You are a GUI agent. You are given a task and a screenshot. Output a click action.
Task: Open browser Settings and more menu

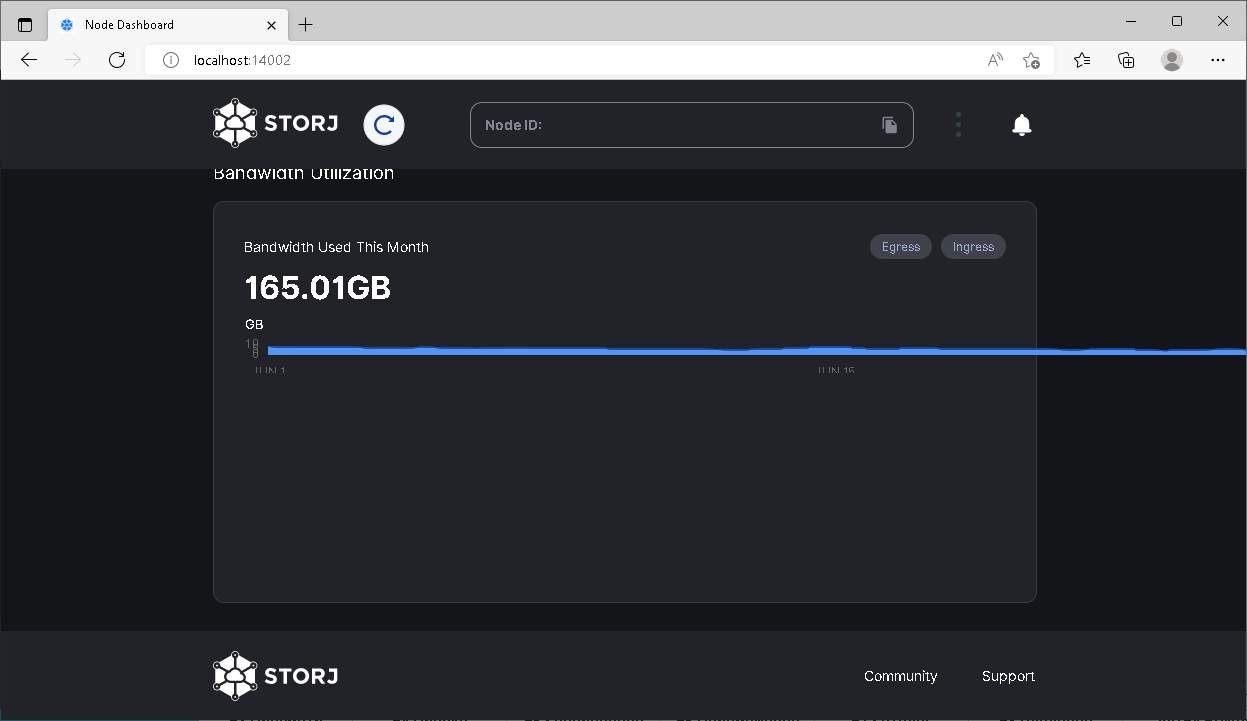click(1218, 60)
